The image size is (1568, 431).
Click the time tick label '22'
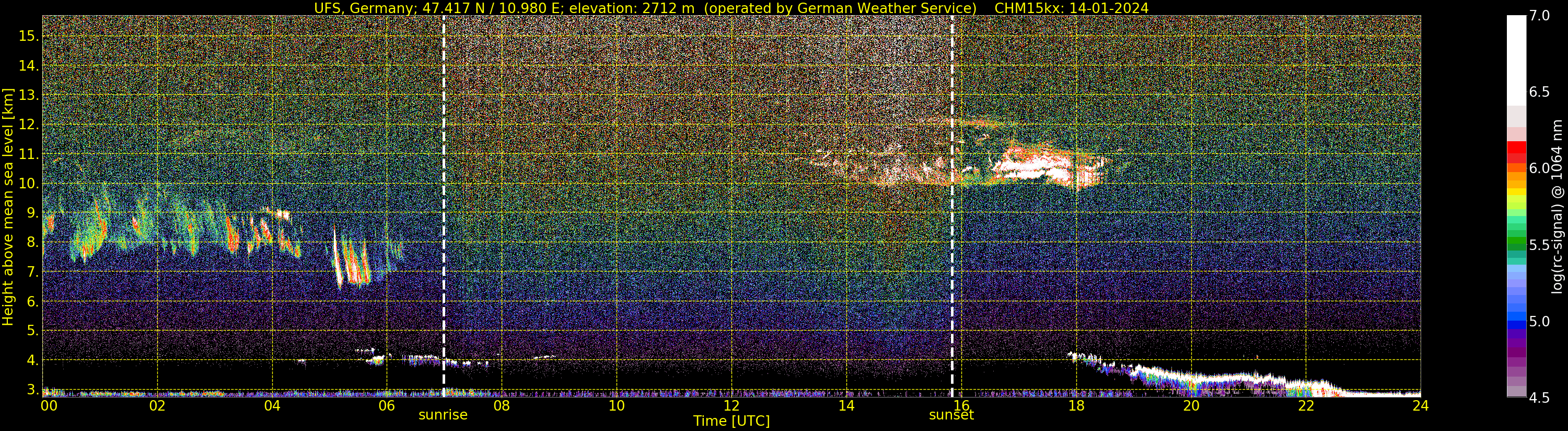click(x=1306, y=405)
